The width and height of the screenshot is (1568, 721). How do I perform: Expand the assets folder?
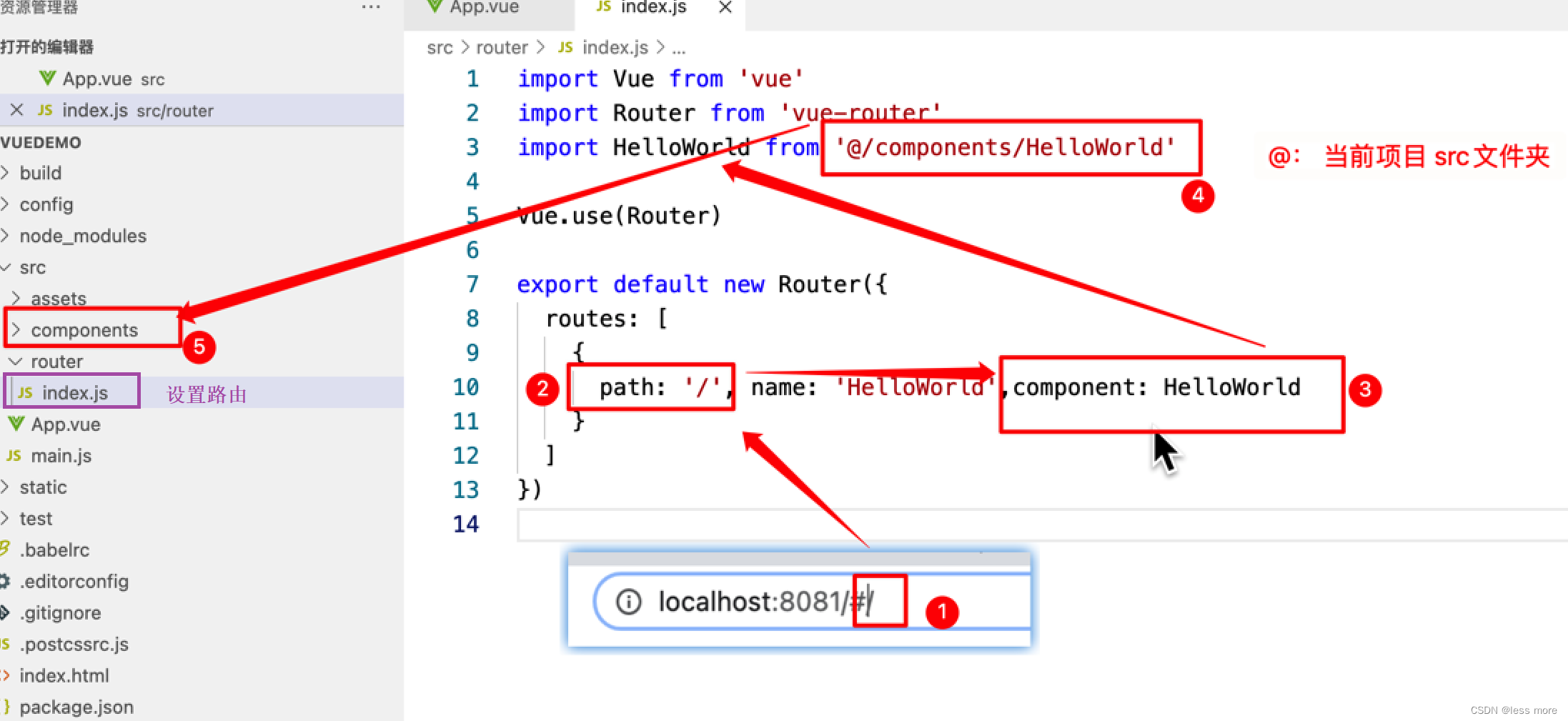[59, 299]
